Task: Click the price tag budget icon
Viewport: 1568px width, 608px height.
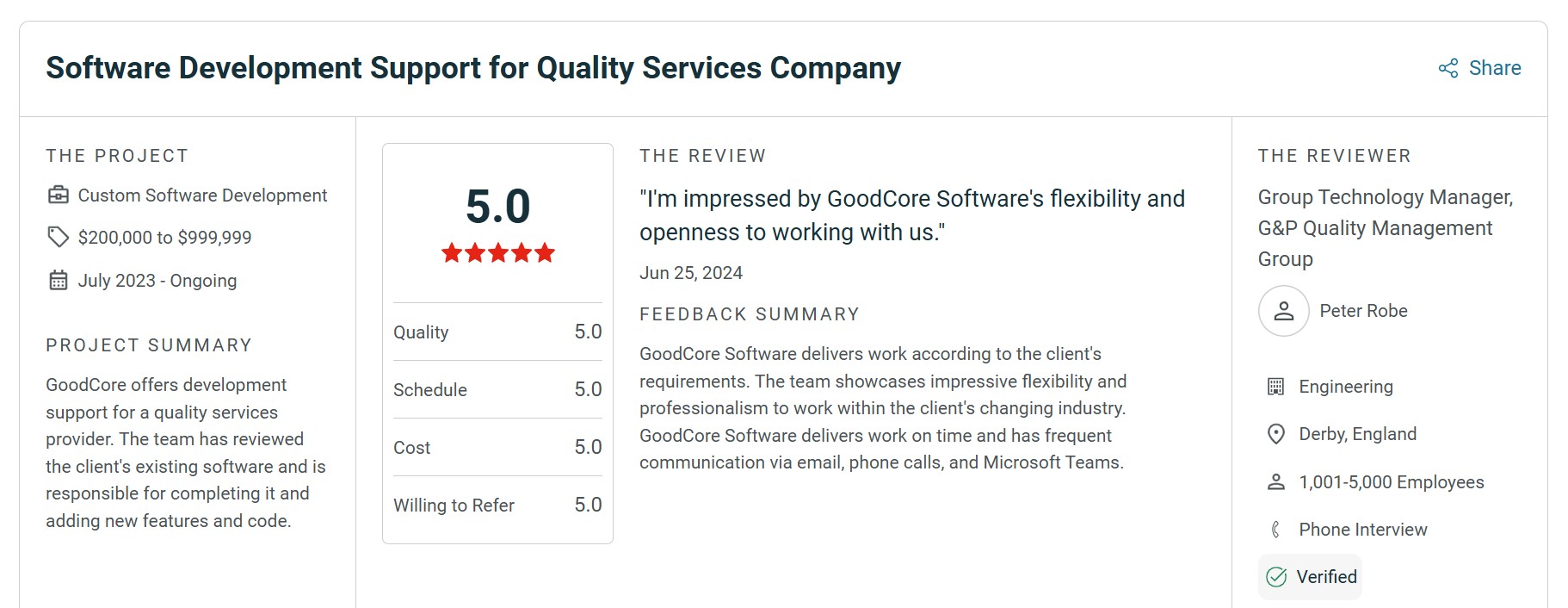Action: click(x=59, y=237)
